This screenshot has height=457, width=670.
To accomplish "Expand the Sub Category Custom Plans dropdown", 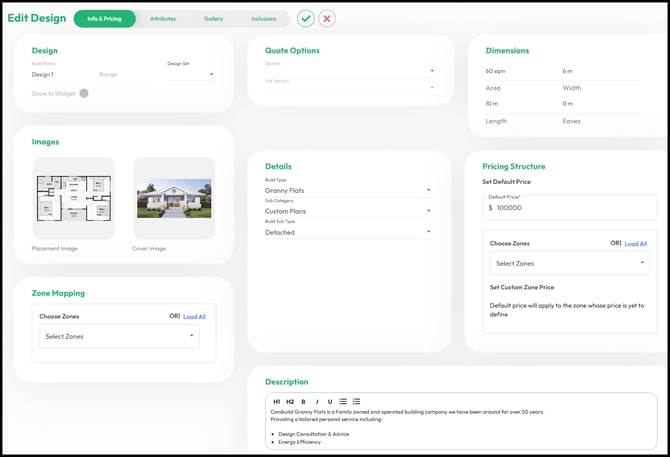I will (348, 211).
